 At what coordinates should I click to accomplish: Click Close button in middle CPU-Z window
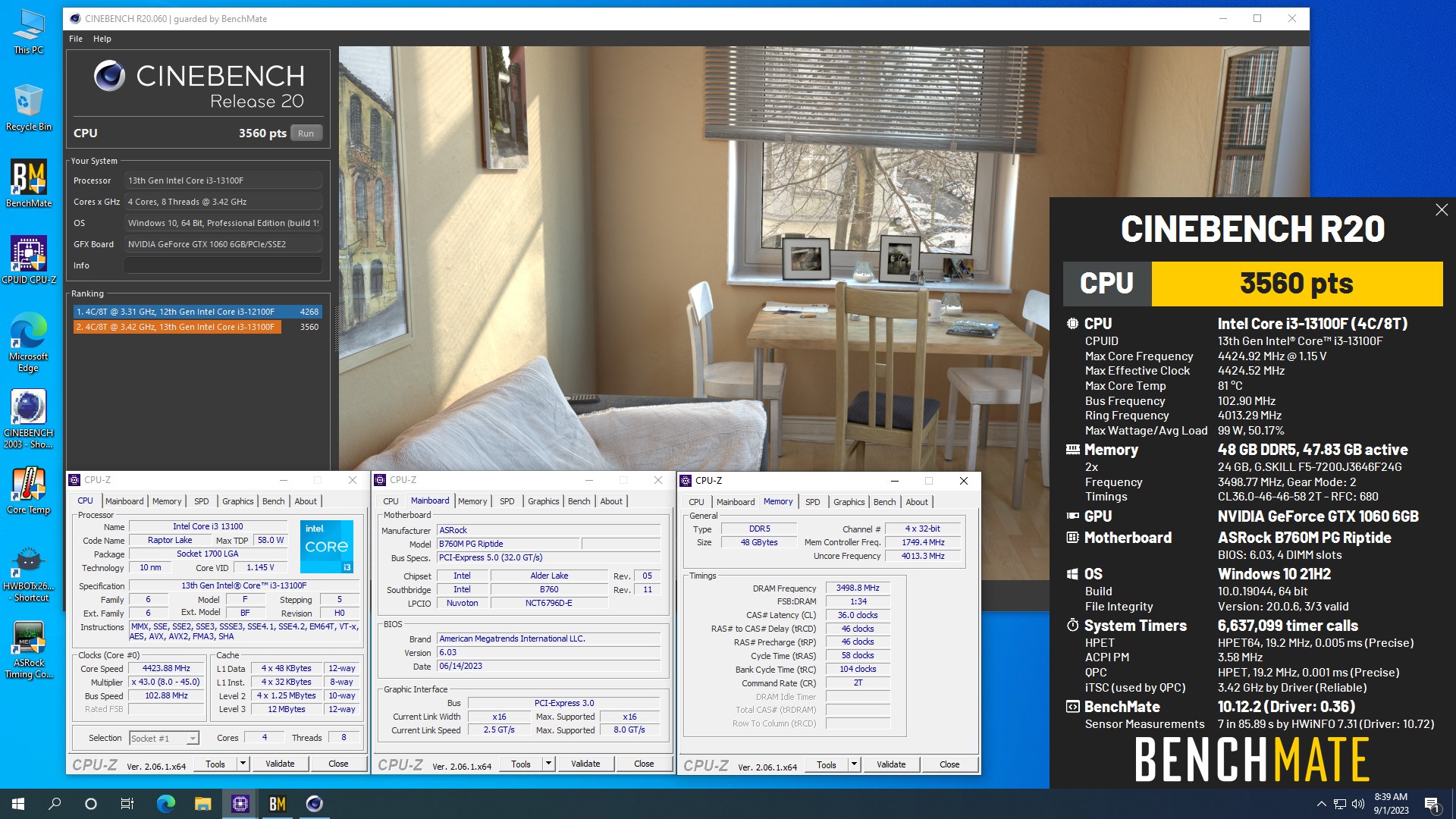coord(644,764)
